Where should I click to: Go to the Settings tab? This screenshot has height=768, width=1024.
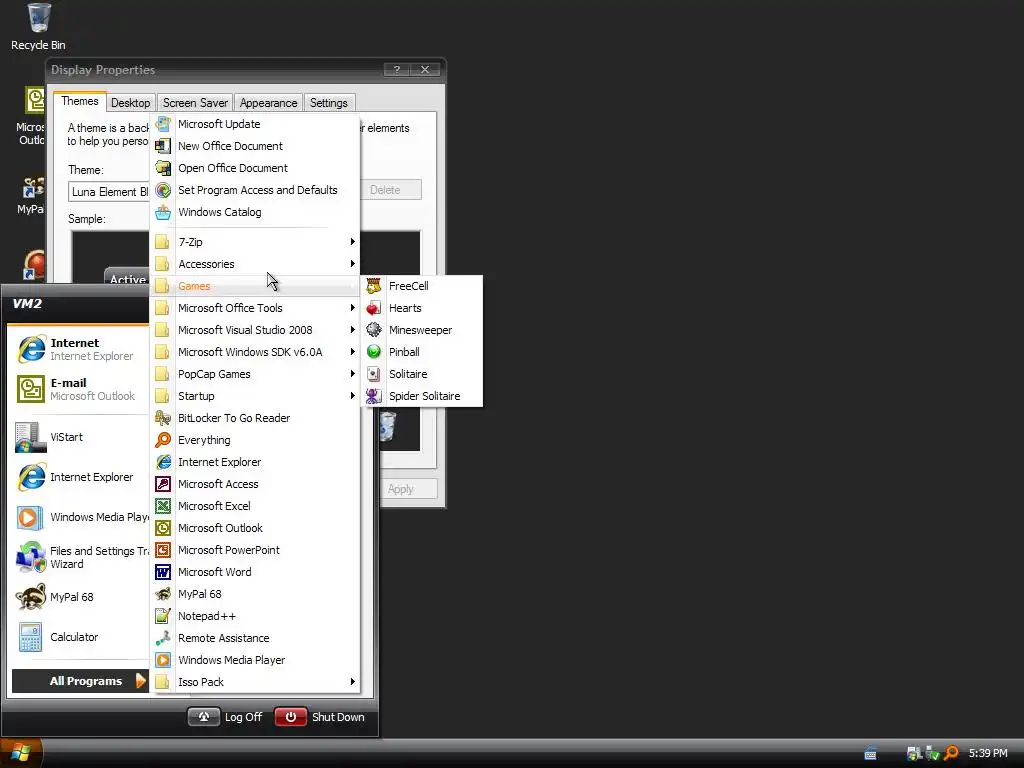pyautogui.click(x=328, y=103)
